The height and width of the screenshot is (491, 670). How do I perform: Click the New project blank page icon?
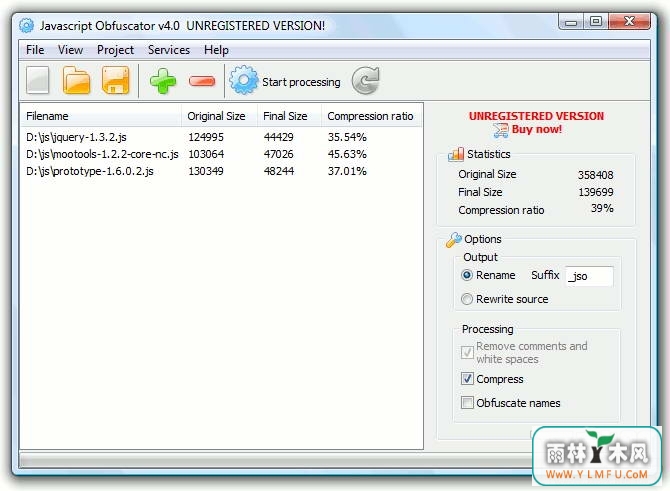pos(38,80)
